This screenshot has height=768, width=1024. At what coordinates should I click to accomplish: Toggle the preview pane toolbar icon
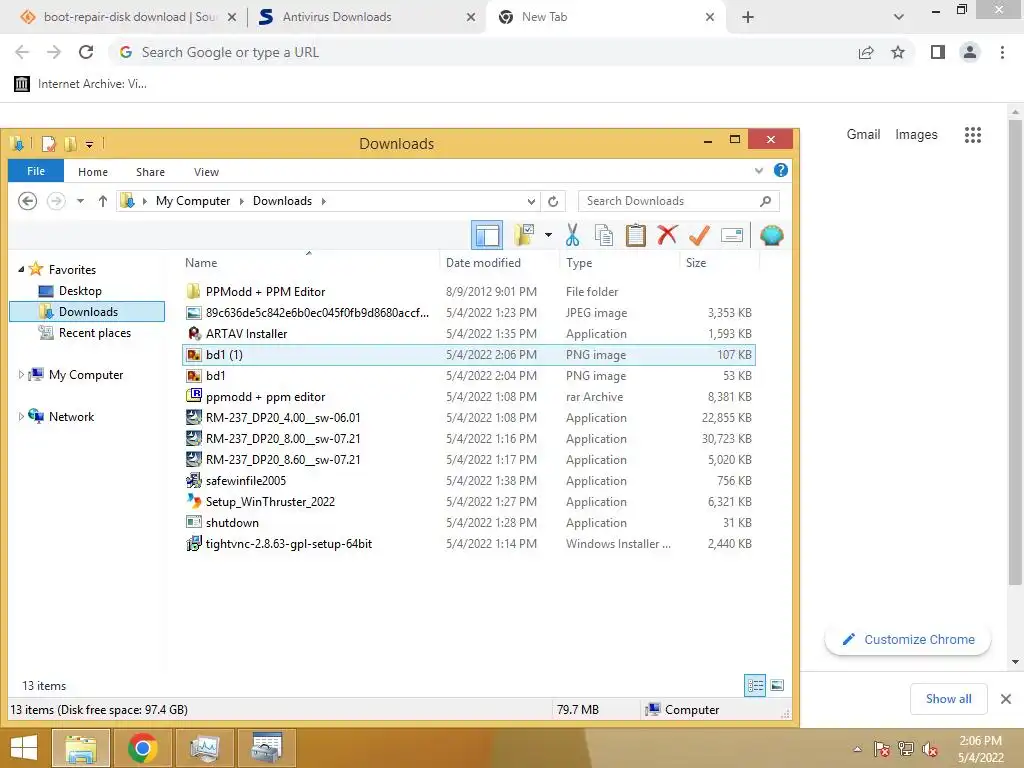tap(487, 235)
